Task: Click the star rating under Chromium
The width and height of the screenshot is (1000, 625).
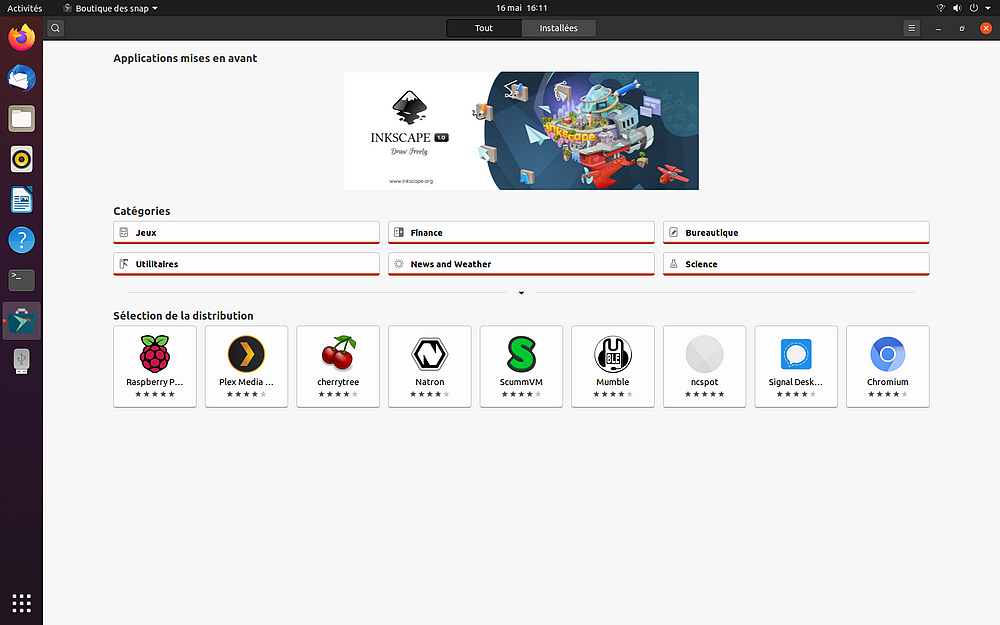Action: click(x=888, y=394)
